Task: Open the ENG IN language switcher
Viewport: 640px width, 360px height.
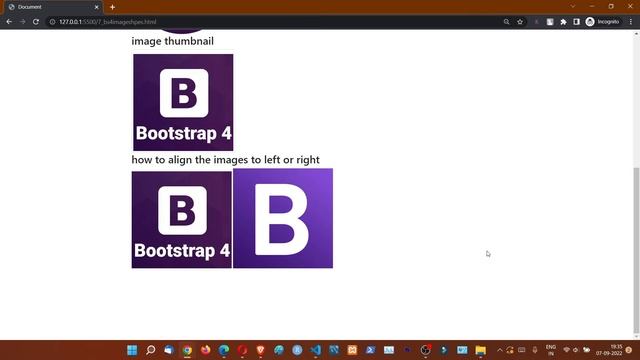Action: click(x=551, y=350)
